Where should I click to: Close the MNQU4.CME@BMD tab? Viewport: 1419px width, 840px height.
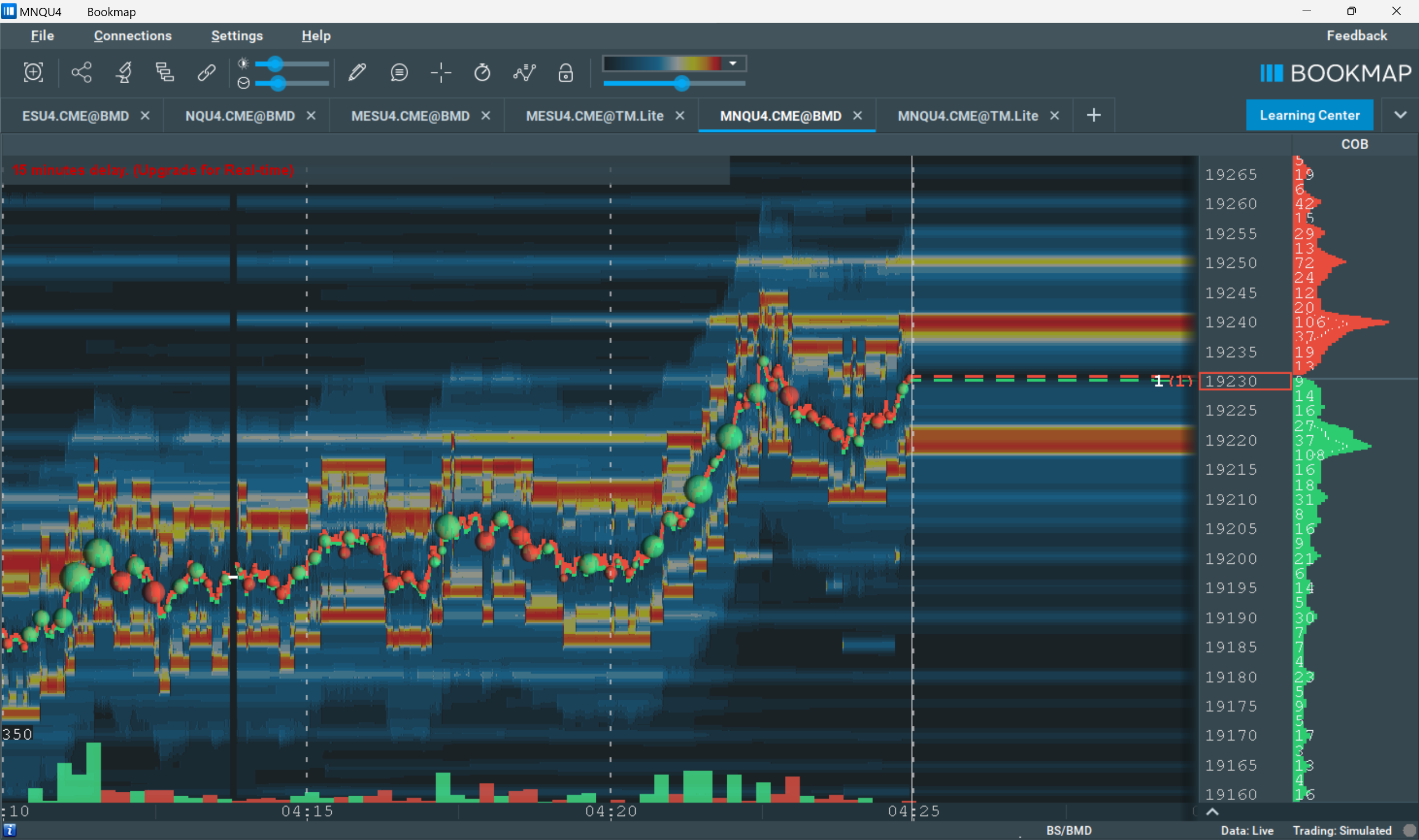coord(857,115)
